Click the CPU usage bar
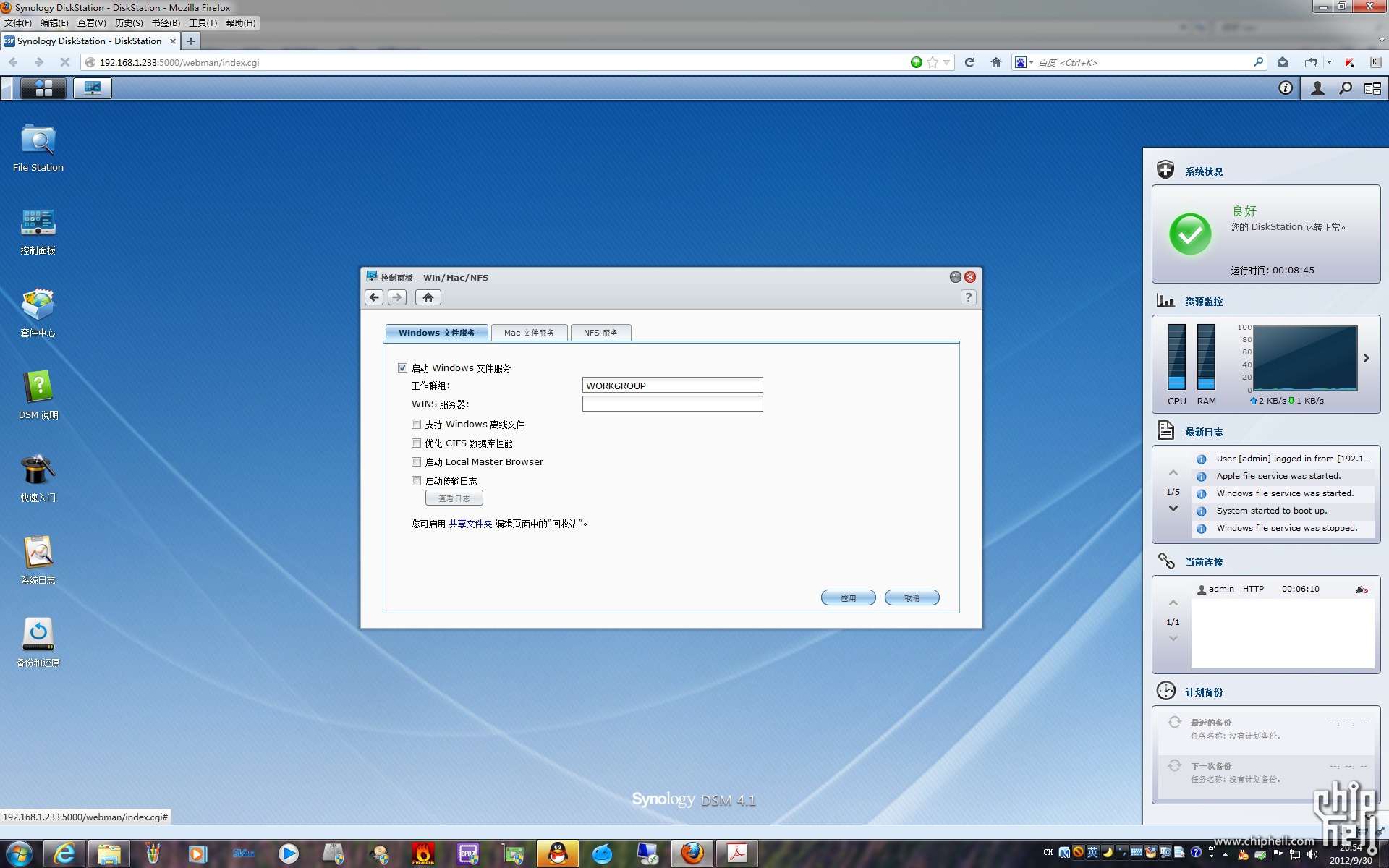This screenshot has height=868, width=1389. pos(1176,357)
